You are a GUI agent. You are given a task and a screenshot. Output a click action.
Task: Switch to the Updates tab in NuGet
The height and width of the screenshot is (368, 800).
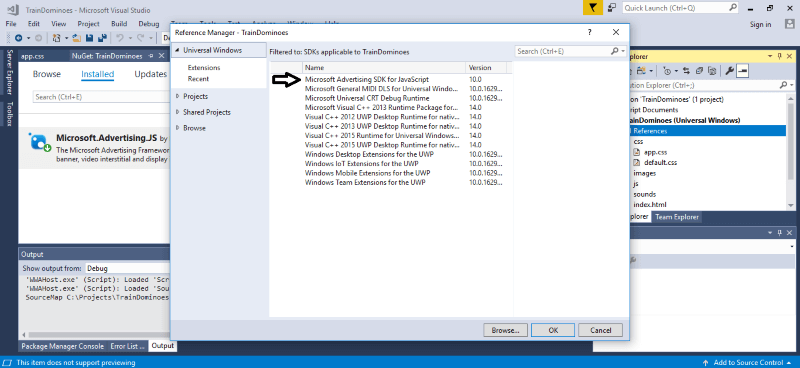coord(151,74)
